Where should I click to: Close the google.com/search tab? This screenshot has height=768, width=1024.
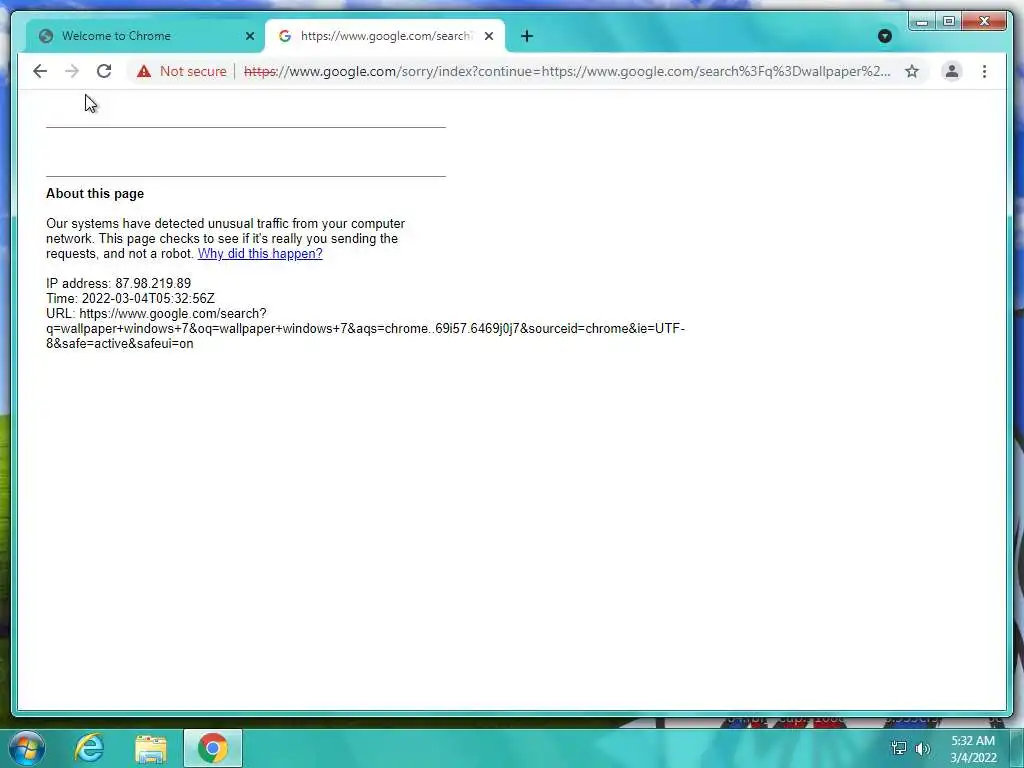tap(488, 37)
